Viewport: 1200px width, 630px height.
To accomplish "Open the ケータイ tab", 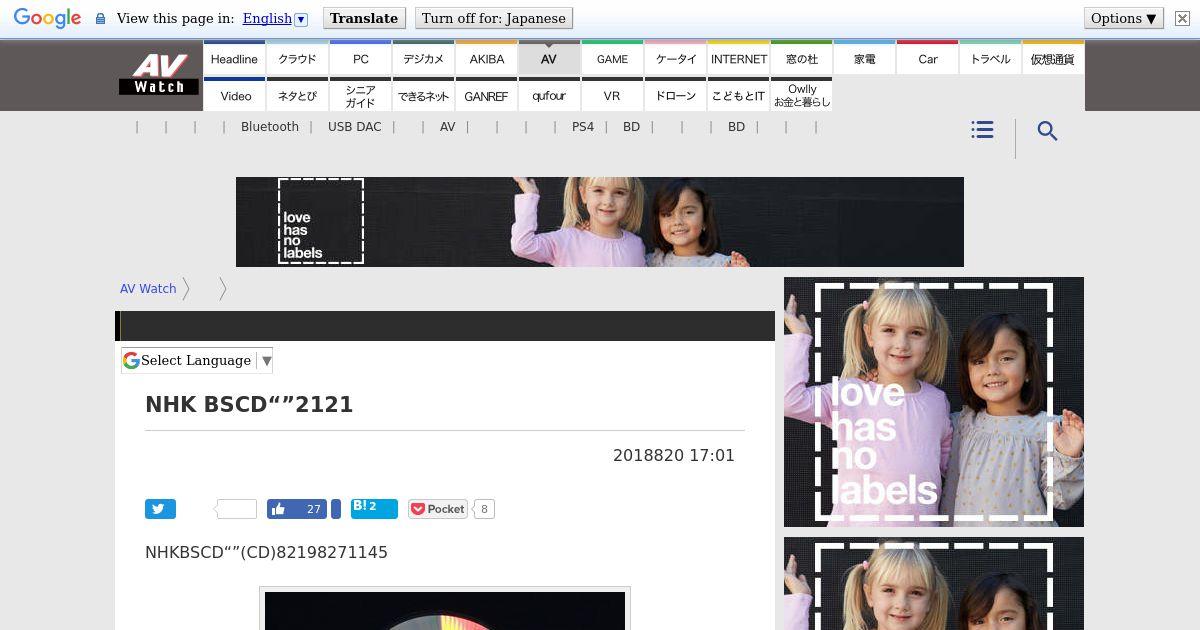I will point(675,58).
